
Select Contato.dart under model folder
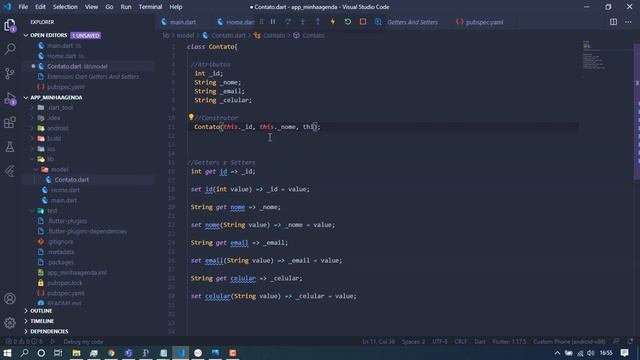coord(71,180)
